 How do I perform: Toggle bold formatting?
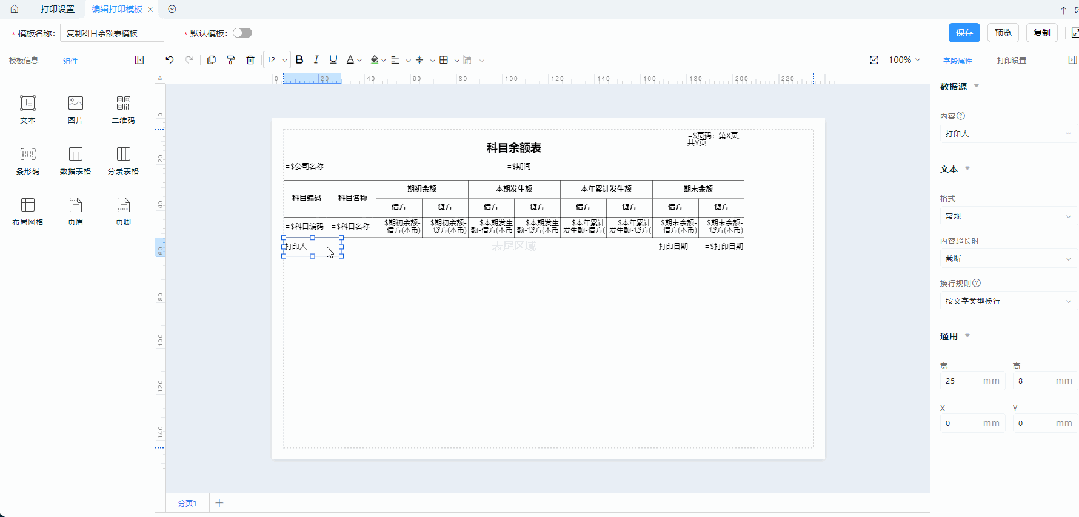[x=299, y=60]
